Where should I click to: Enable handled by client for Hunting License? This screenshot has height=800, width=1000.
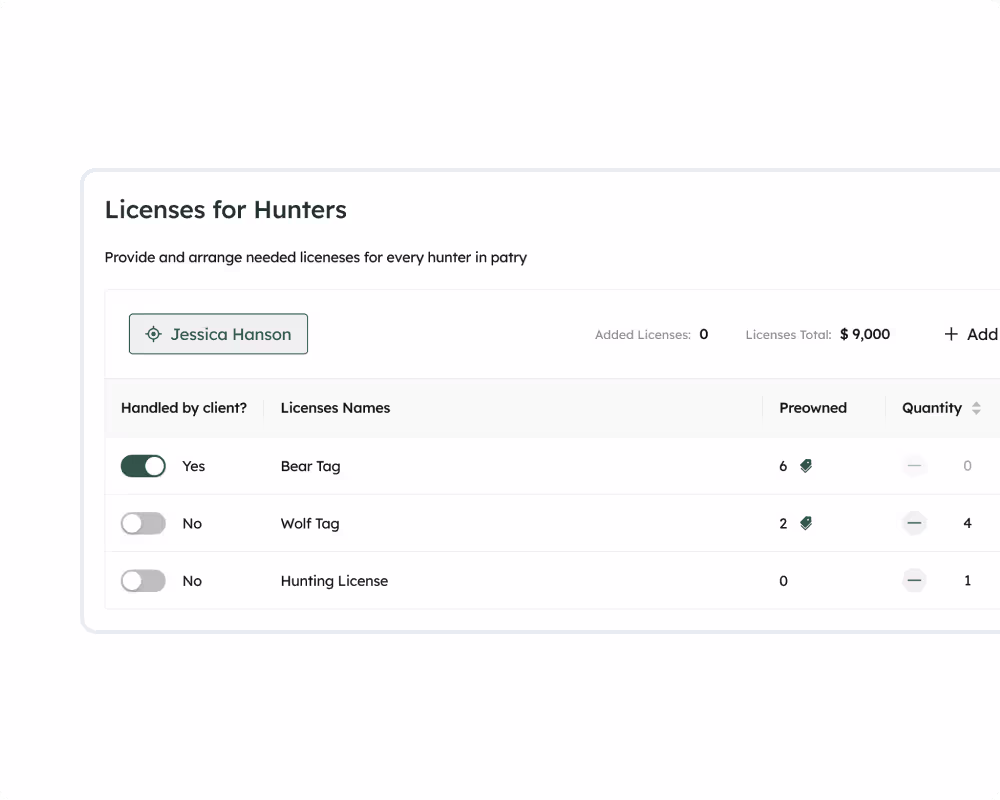coord(143,581)
